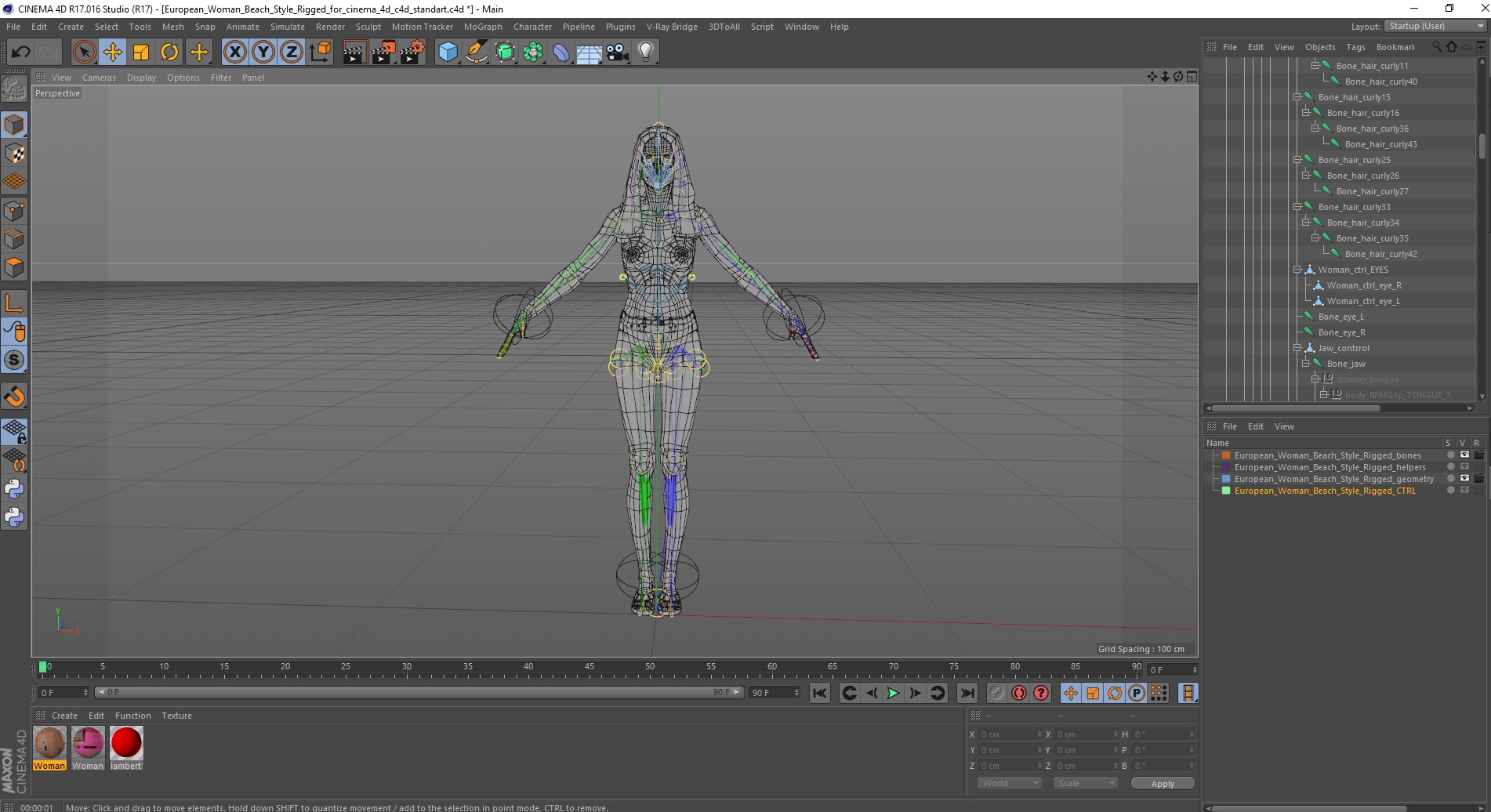Viewport: 1491px width, 812px height.
Task: Click green color swatch of Rigged_CTRL layer
Action: click(x=1226, y=491)
